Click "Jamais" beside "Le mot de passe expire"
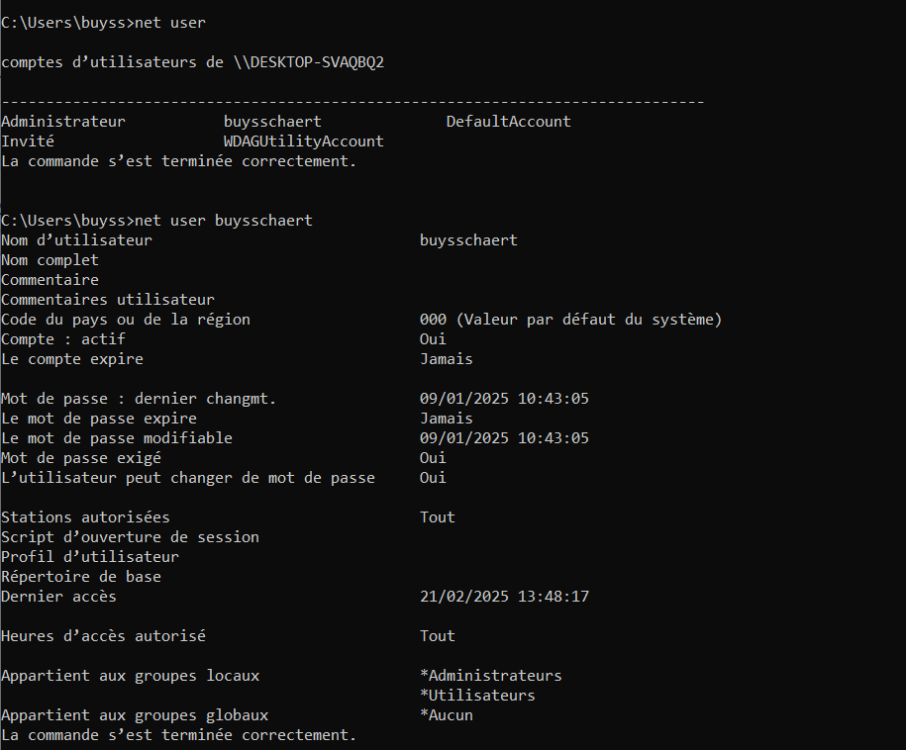This screenshot has height=750, width=906. 446,419
